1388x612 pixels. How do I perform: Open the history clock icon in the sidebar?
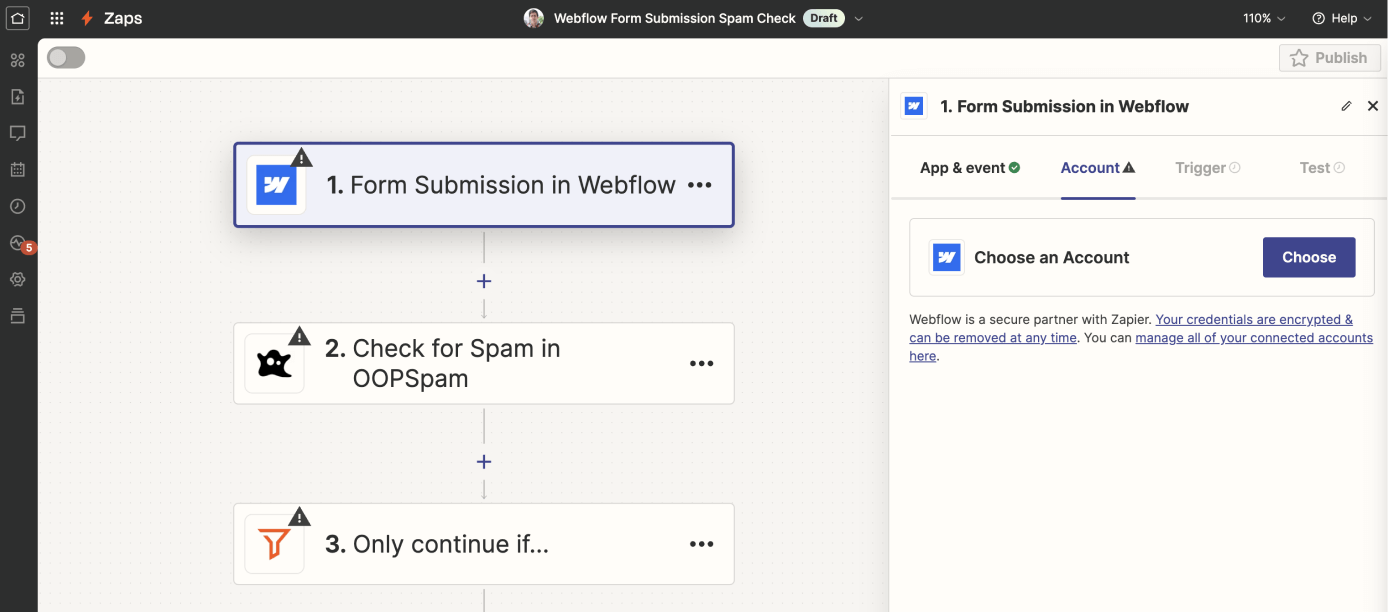click(x=18, y=206)
